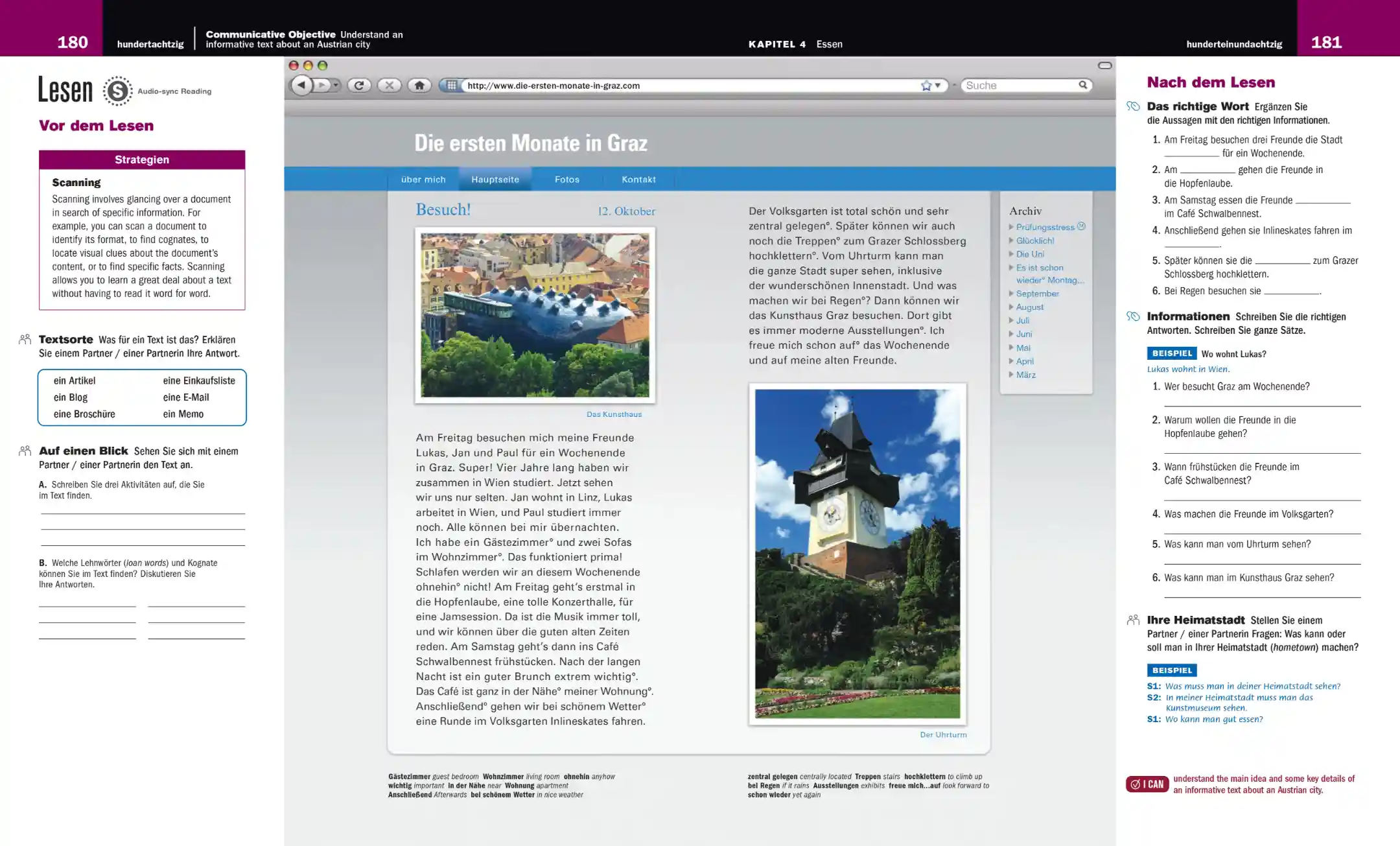Image resolution: width=1400 pixels, height=846 pixels.
Task: Reload the page with the refresh icon
Action: [x=359, y=85]
